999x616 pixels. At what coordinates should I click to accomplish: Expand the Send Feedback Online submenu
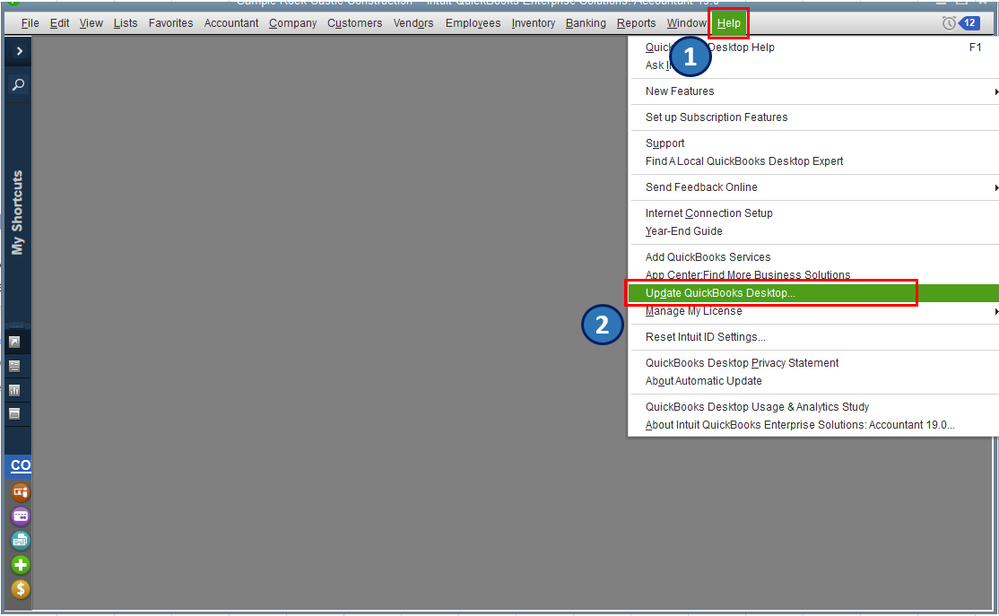click(814, 187)
